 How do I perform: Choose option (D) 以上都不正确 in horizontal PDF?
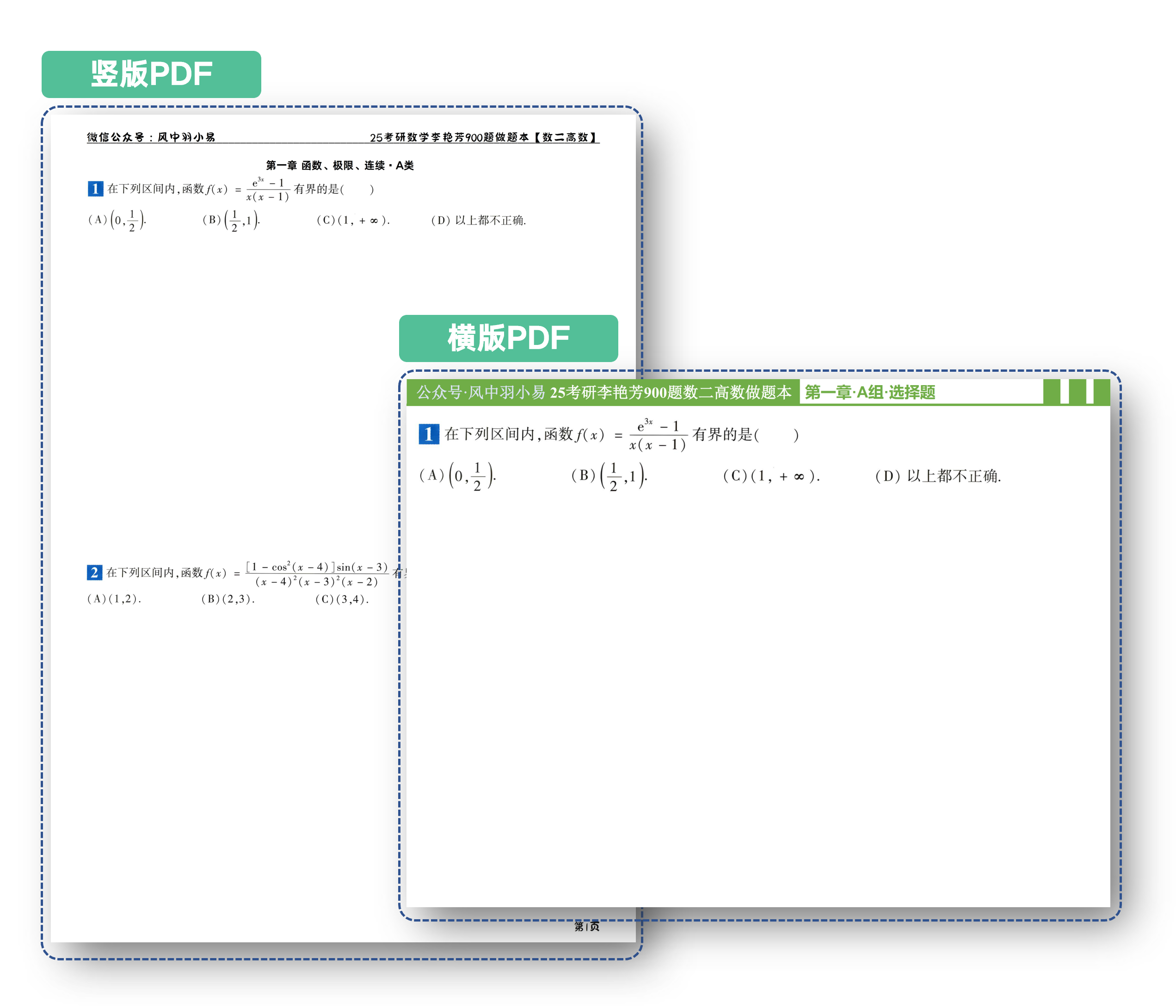(x=938, y=476)
